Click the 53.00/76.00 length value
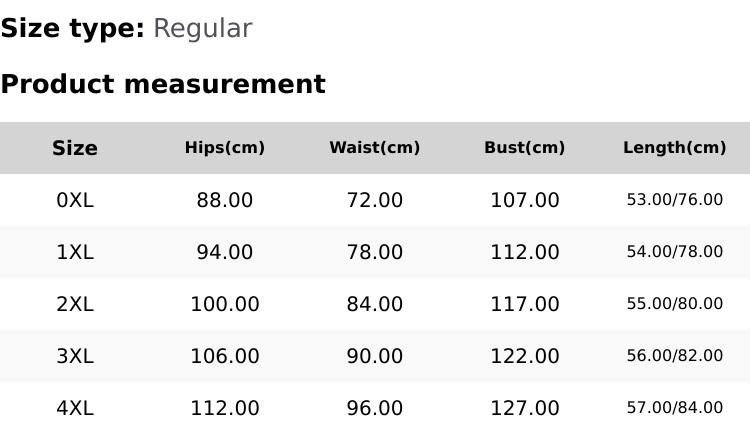This screenshot has width=750, height=434. pyautogui.click(x=675, y=200)
